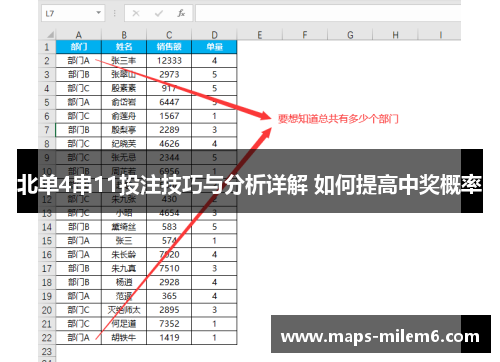Select the cell containing 张三丰

(x=124, y=61)
